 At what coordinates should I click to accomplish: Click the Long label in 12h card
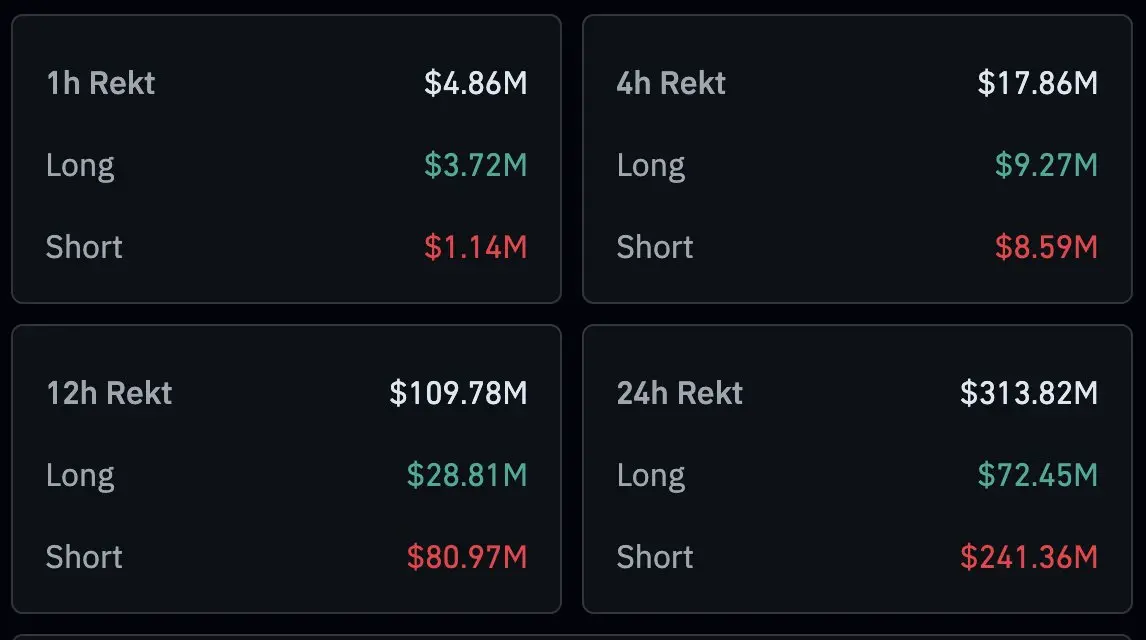80,475
